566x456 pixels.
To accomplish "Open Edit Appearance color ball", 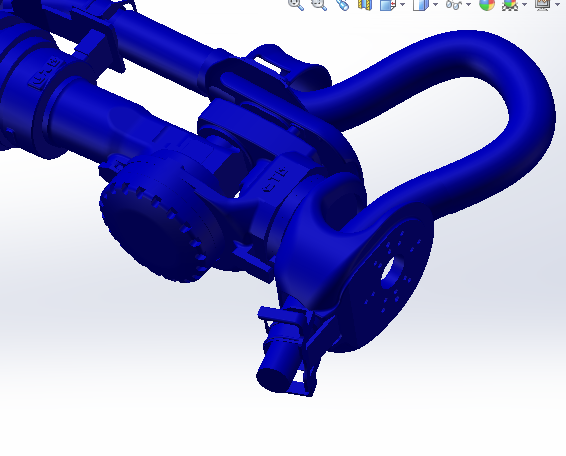I will 487,4.
